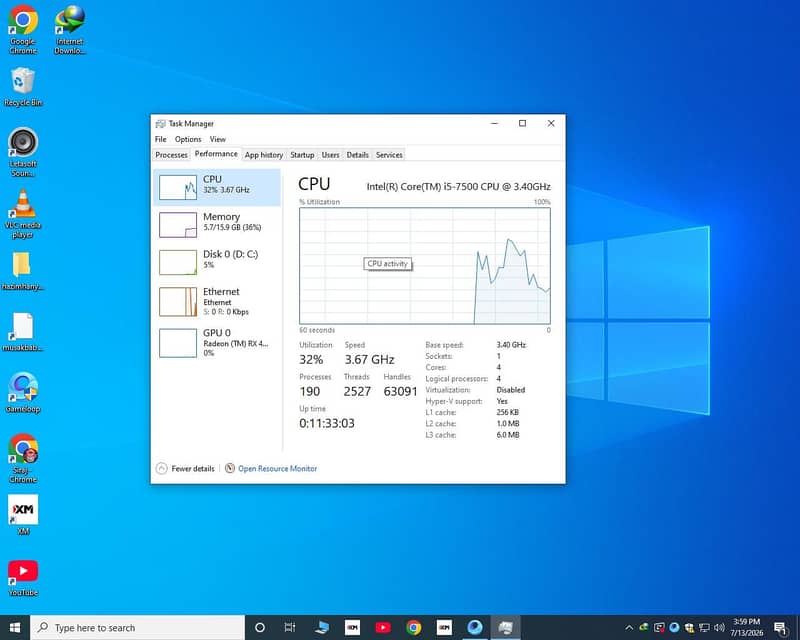Open the File menu in Task Manager

(161, 139)
